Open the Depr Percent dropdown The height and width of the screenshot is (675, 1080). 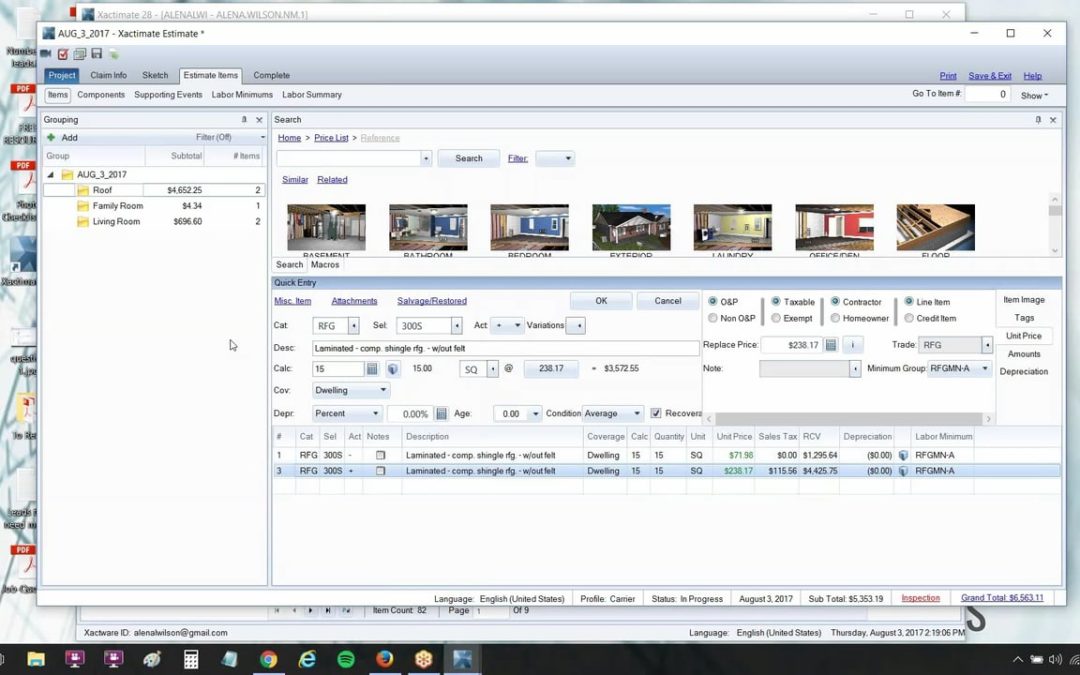point(346,414)
